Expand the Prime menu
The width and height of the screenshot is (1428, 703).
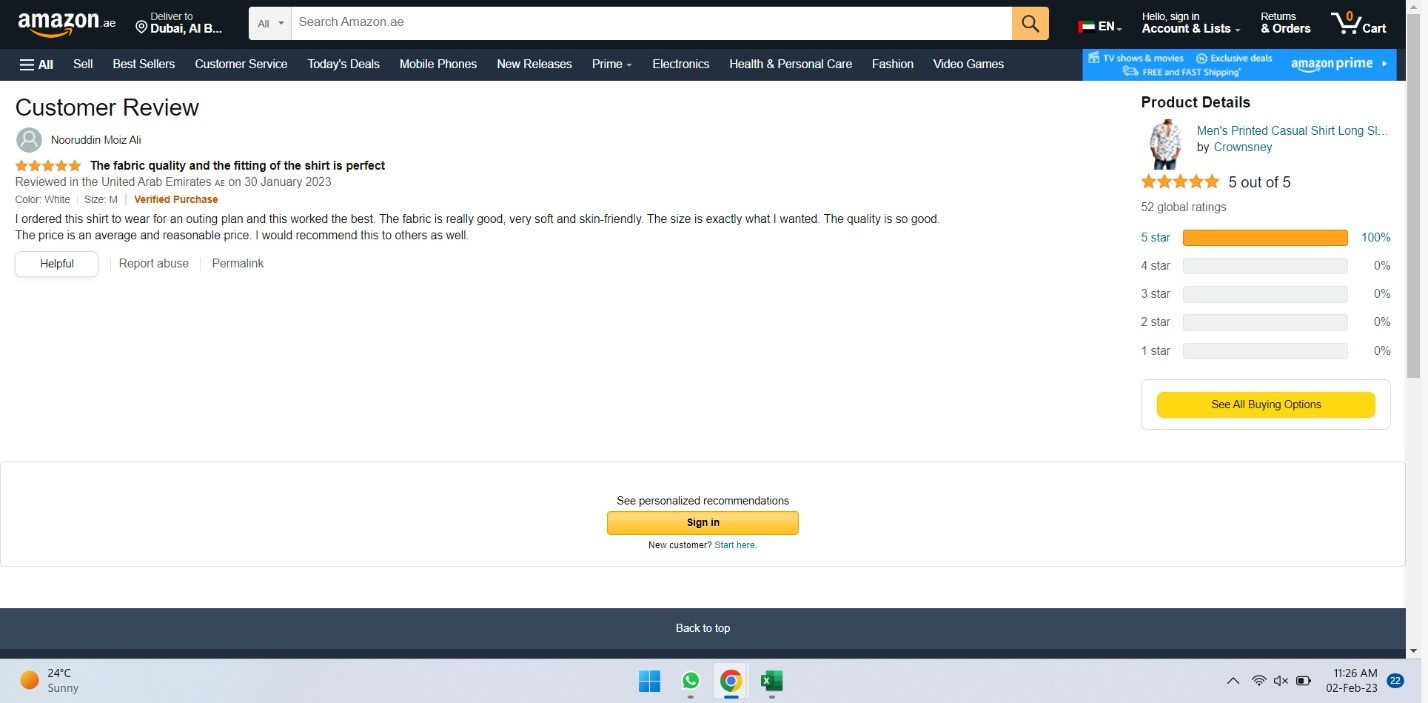[612, 64]
